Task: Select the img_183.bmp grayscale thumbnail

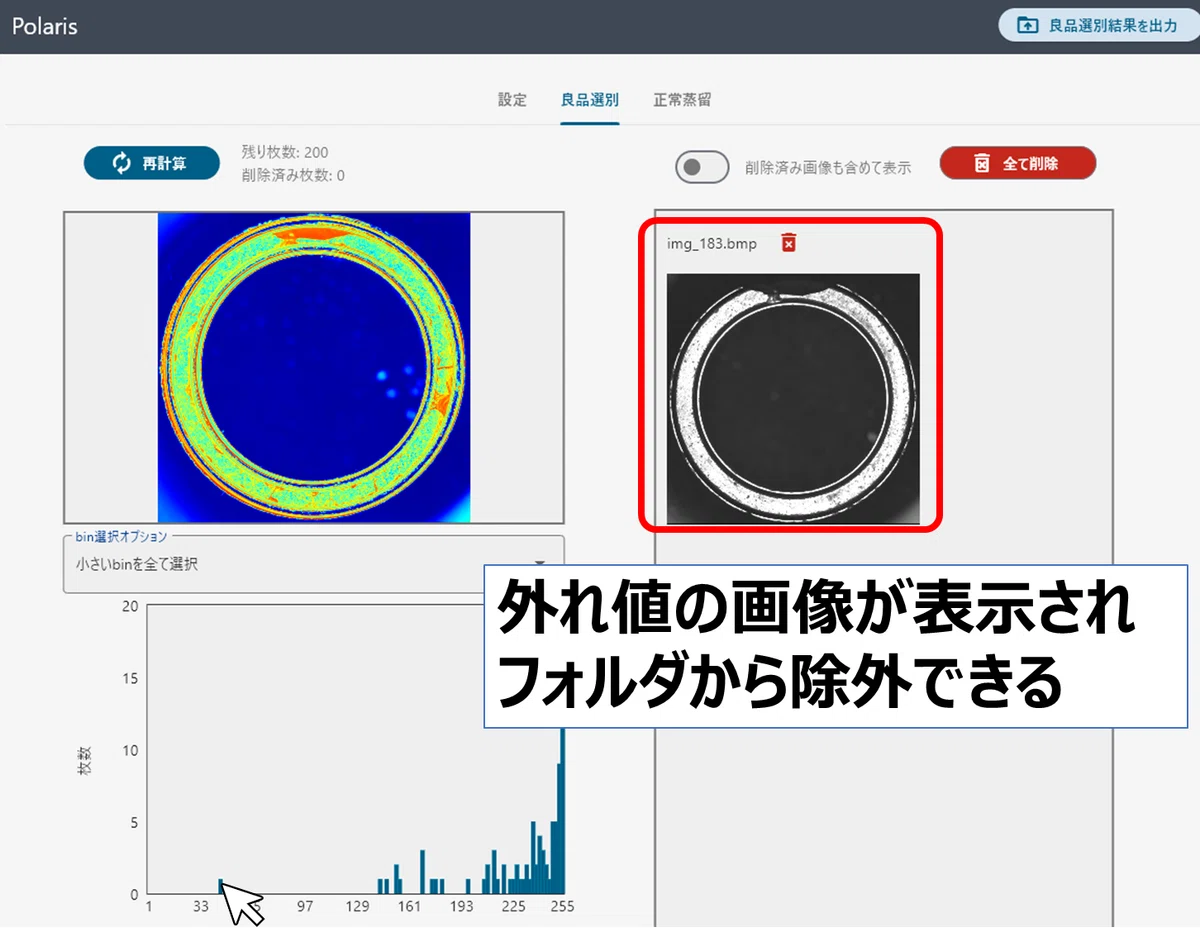Action: pyautogui.click(x=793, y=399)
